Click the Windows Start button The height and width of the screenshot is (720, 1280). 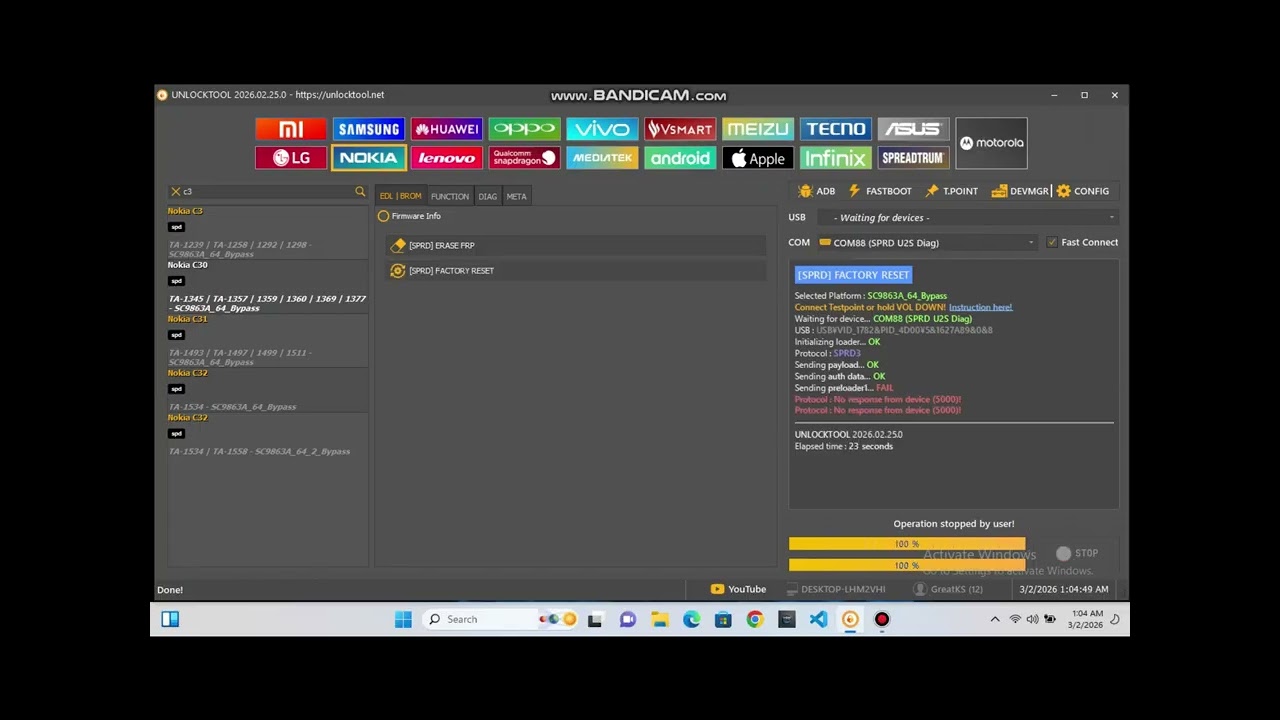click(403, 619)
